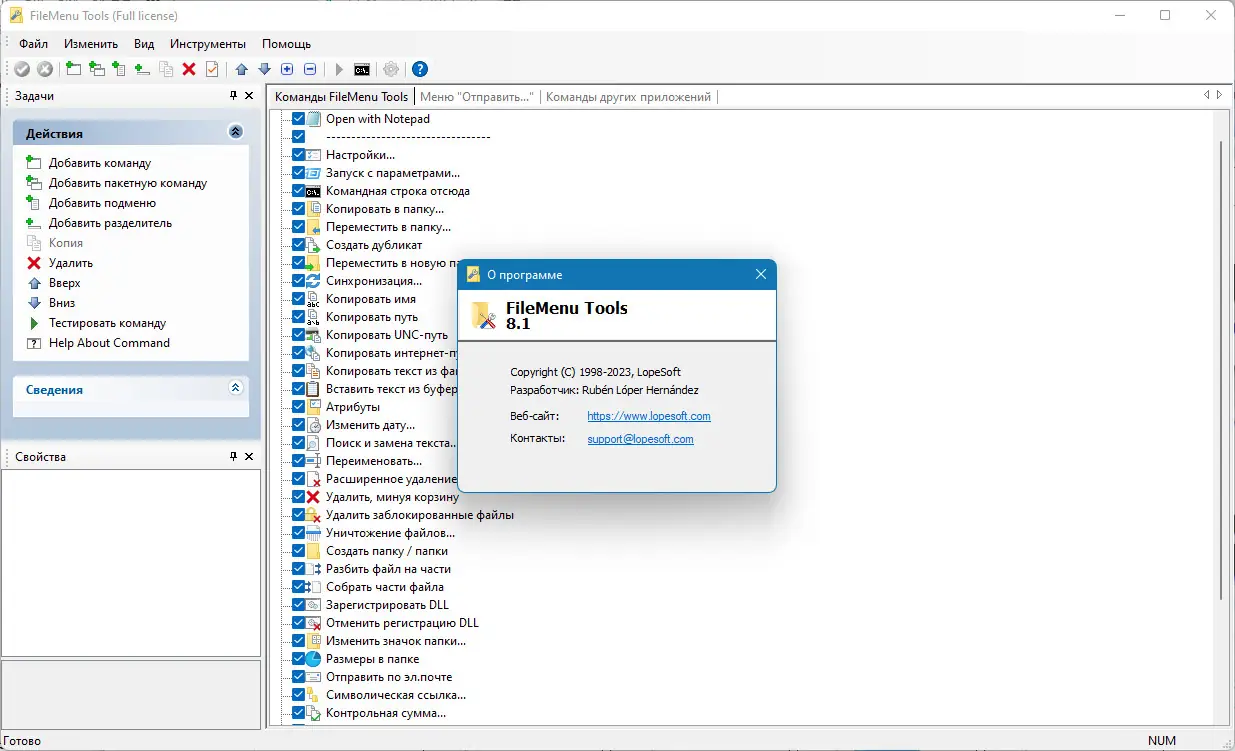Click the Размеры в папке pie chart icon
Viewport: 1235px width, 751px height.
pos(313,659)
